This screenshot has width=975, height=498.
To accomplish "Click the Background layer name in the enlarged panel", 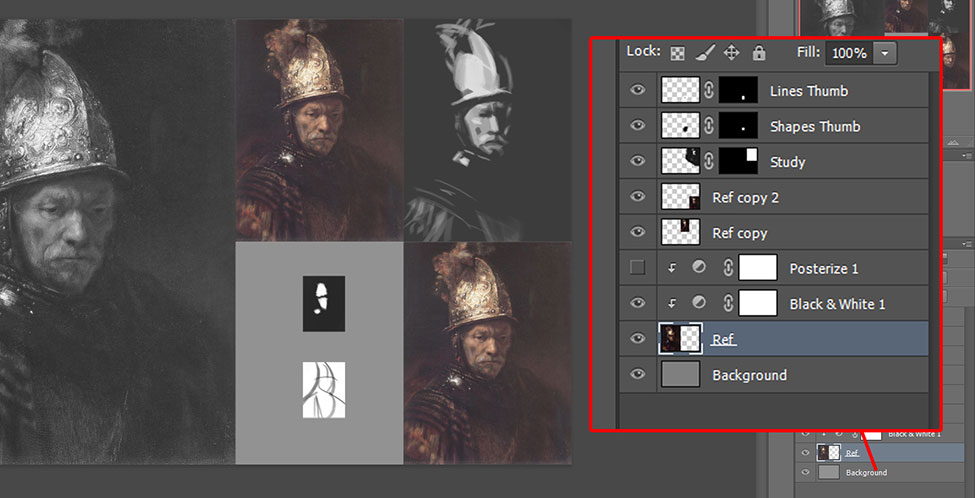I will click(x=749, y=376).
